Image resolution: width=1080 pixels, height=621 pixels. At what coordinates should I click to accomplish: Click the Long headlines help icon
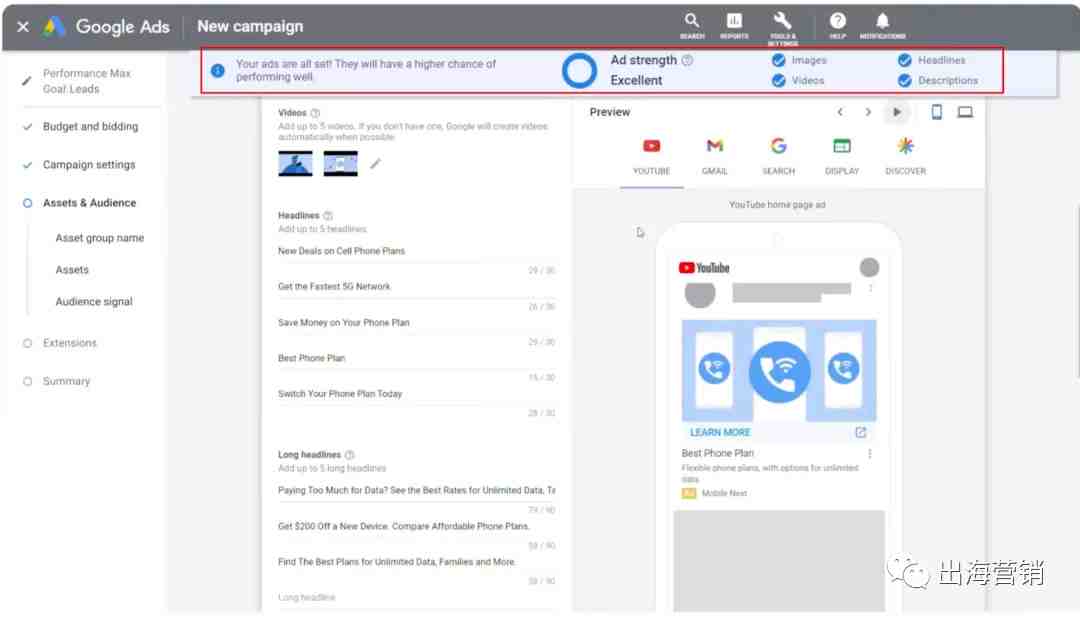tap(349, 455)
